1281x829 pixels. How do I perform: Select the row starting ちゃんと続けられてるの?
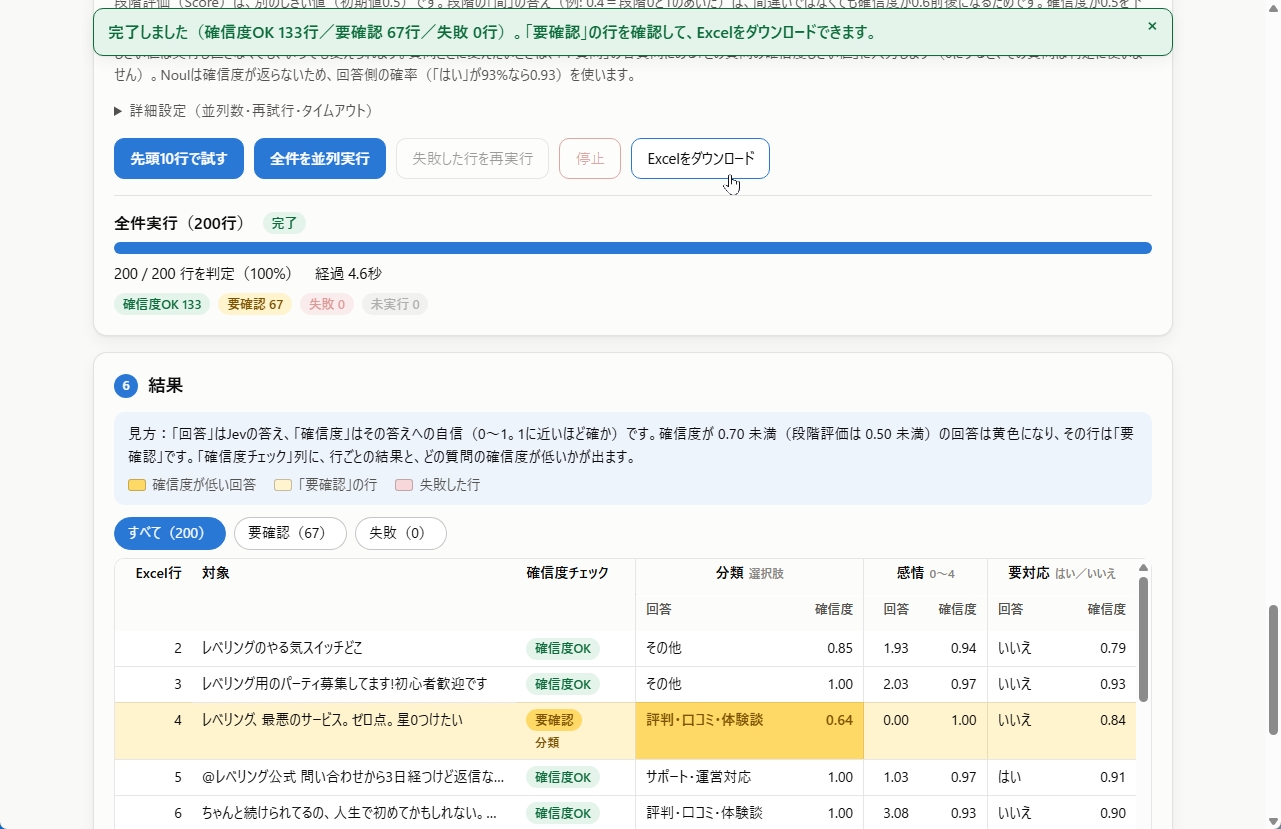coord(625,813)
